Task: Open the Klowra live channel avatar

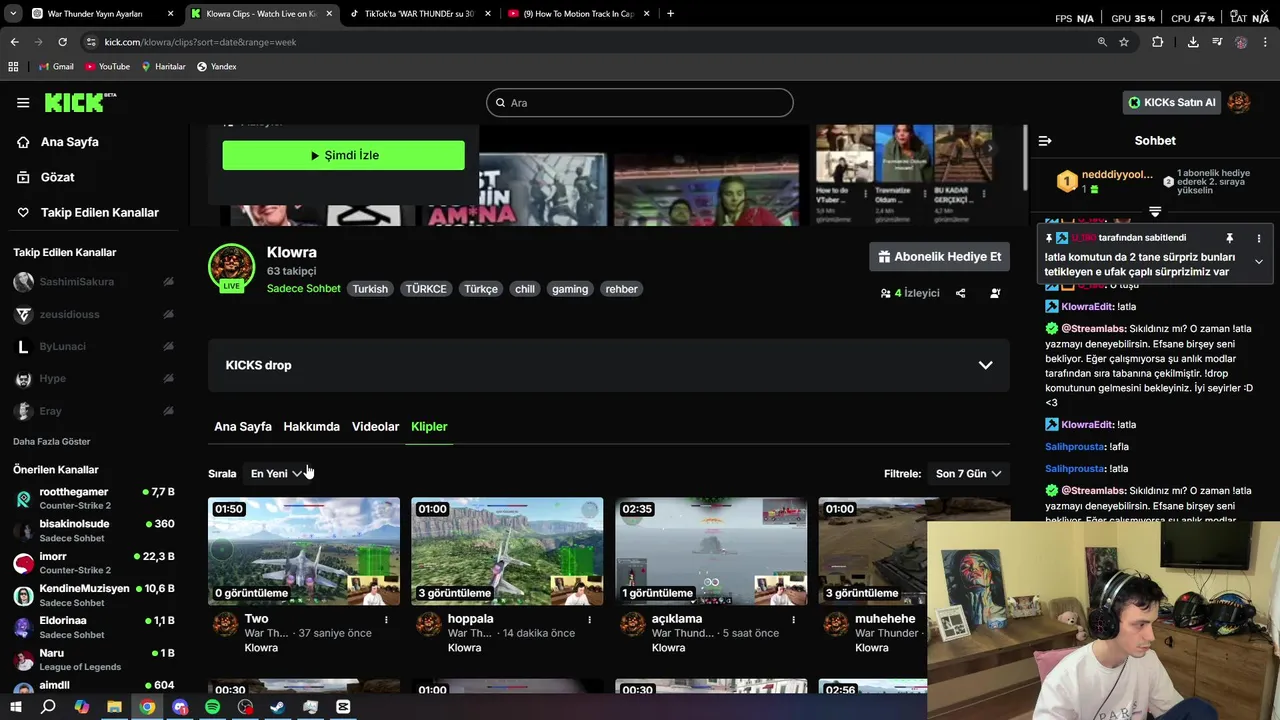Action: pos(231,268)
